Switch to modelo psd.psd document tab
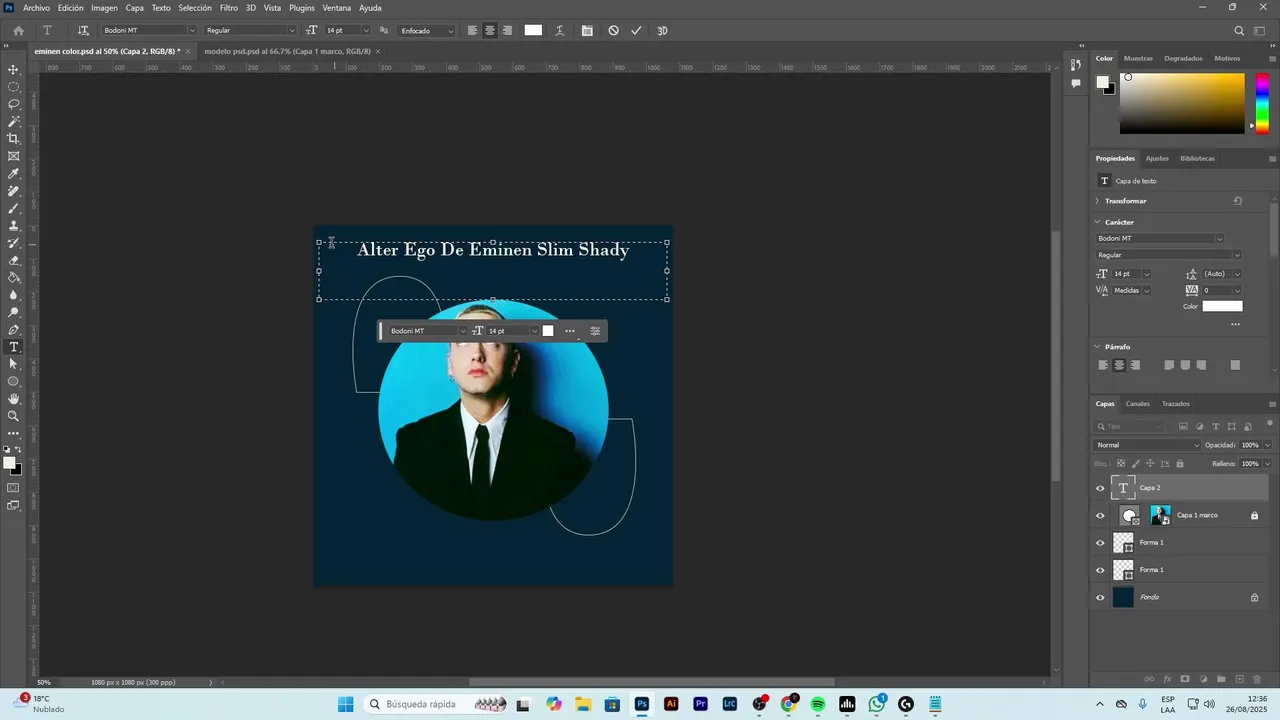The height and width of the screenshot is (720, 1280). click(287, 51)
